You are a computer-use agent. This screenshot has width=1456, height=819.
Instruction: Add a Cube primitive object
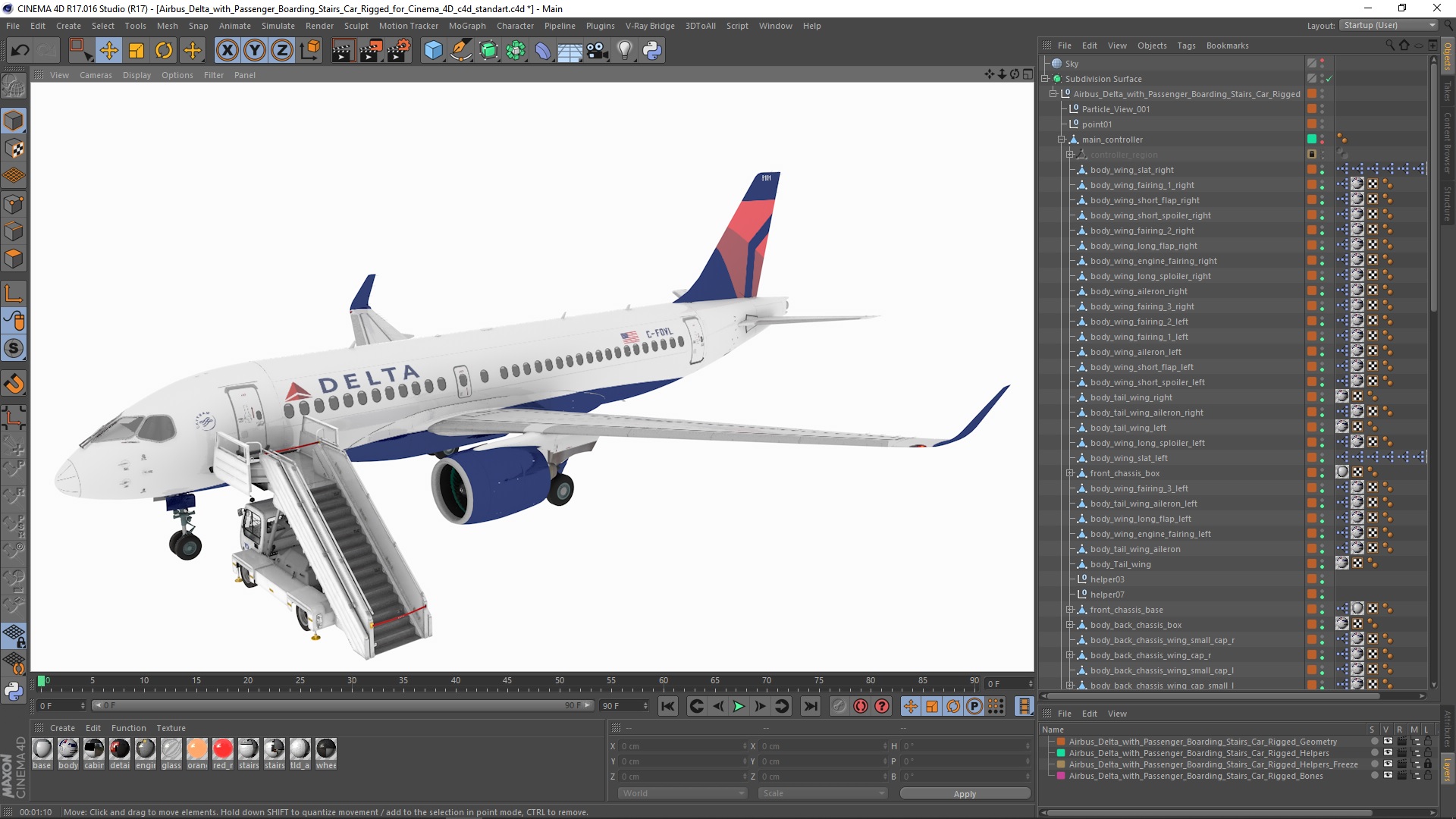[433, 51]
